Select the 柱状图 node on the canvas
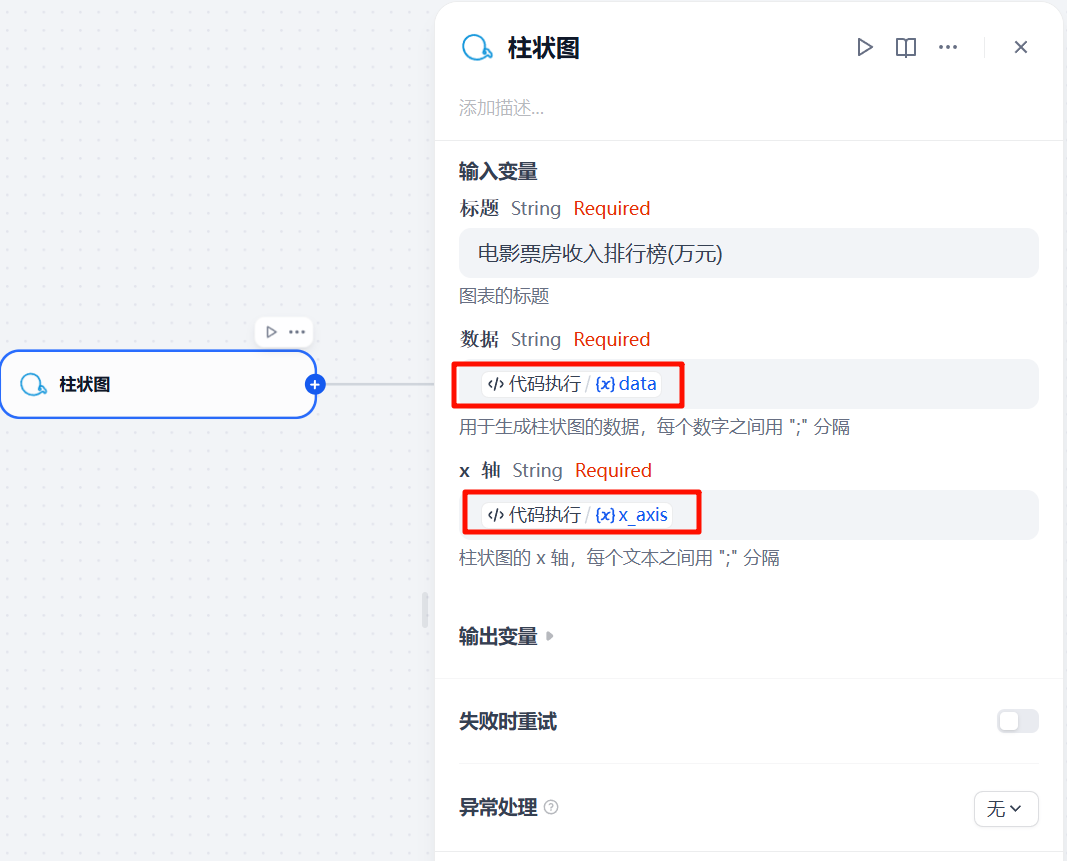 [158, 385]
